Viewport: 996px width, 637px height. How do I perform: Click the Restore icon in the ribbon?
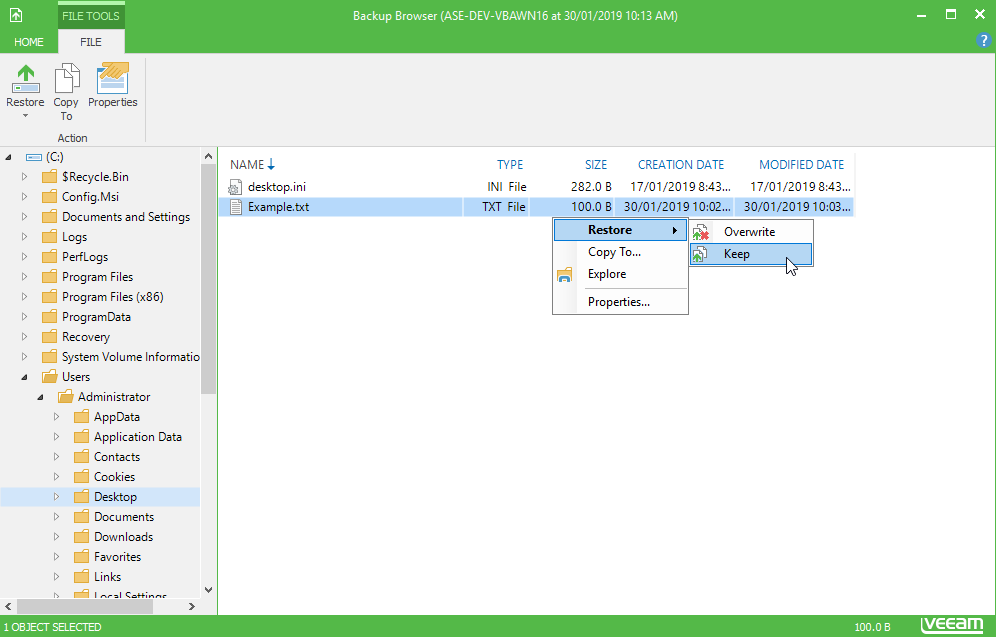pyautogui.click(x=25, y=79)
